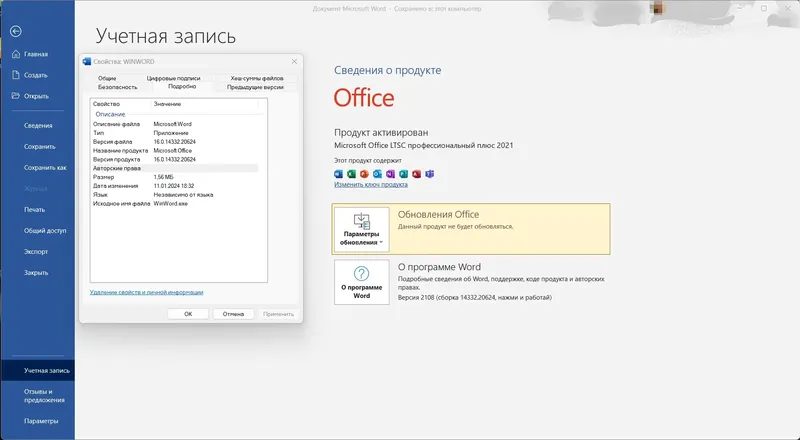Select the Размер property row

click(174, 177)
